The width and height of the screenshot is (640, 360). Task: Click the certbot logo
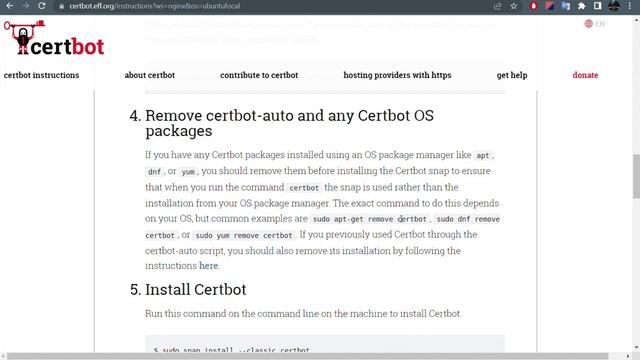pyautogui.click(x=54, y=38)
